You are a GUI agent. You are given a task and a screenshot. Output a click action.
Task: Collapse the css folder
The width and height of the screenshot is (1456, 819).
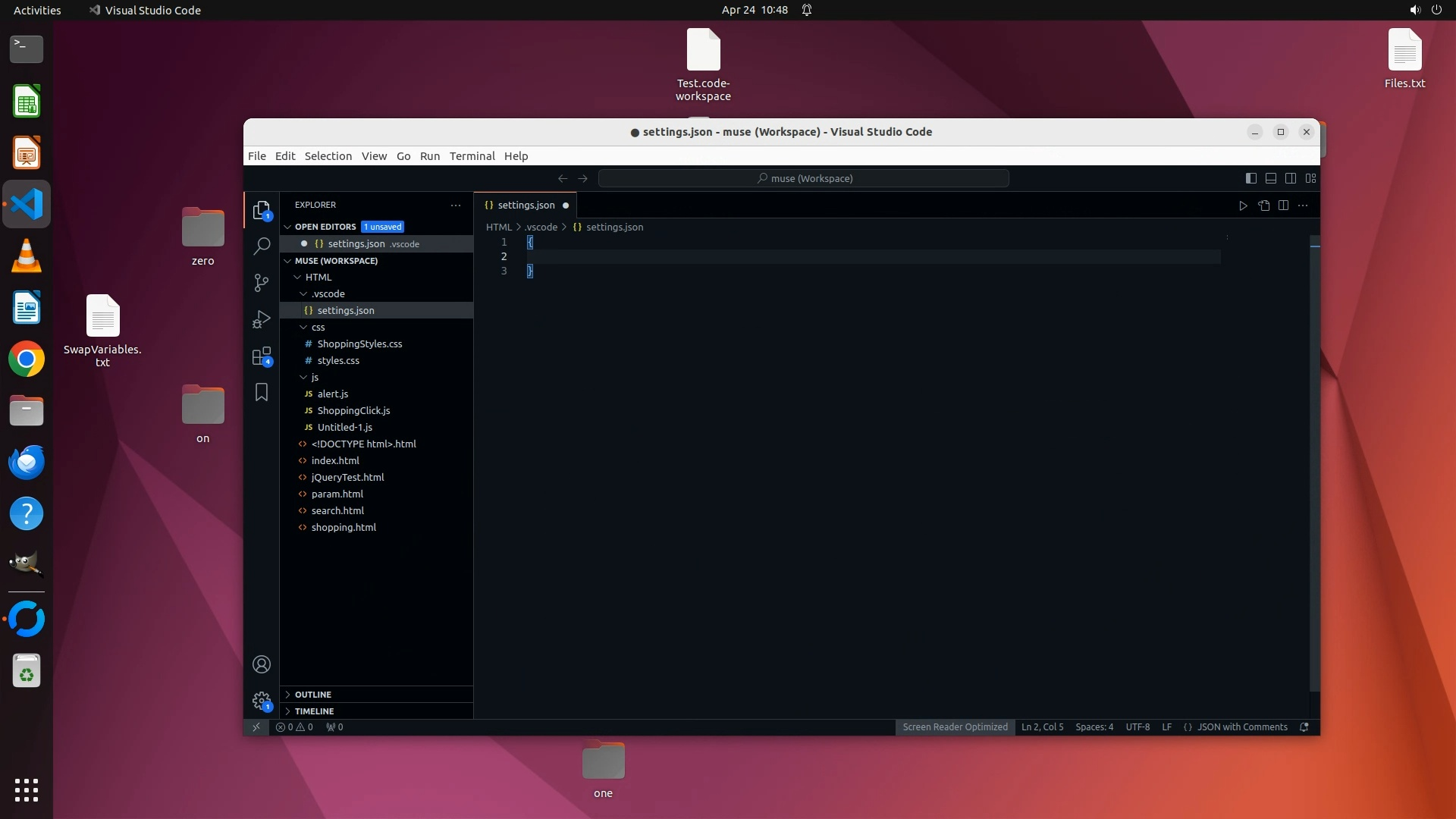click(318, 328)
